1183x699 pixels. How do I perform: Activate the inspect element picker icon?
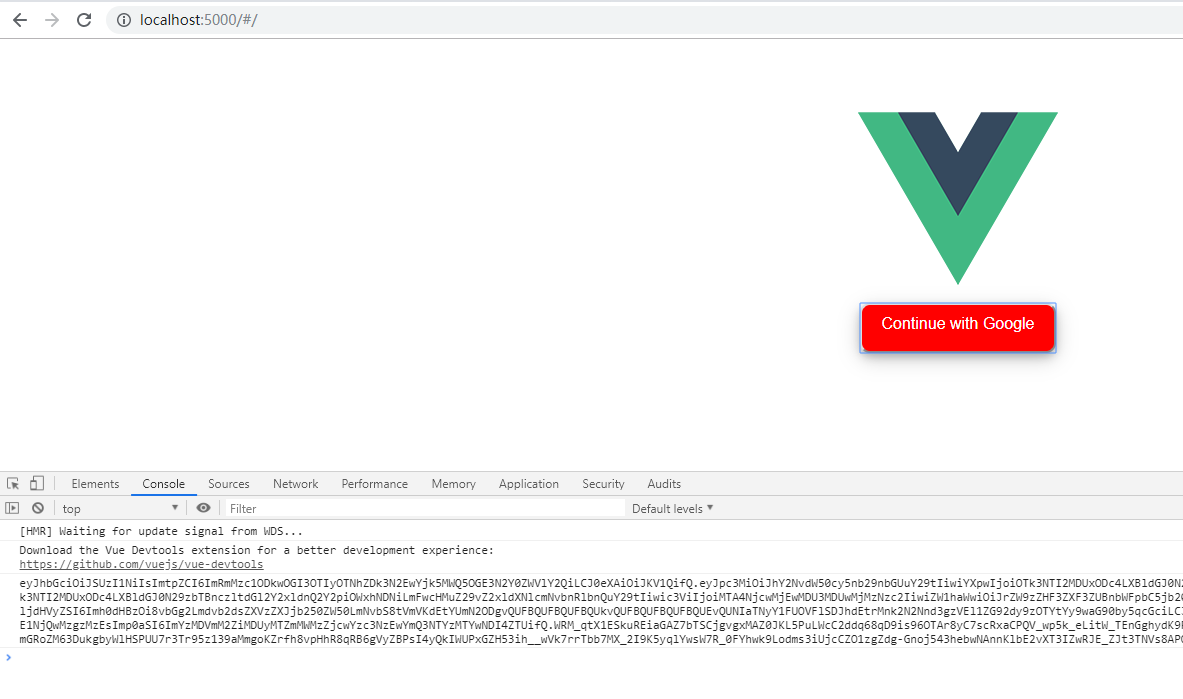13,484
